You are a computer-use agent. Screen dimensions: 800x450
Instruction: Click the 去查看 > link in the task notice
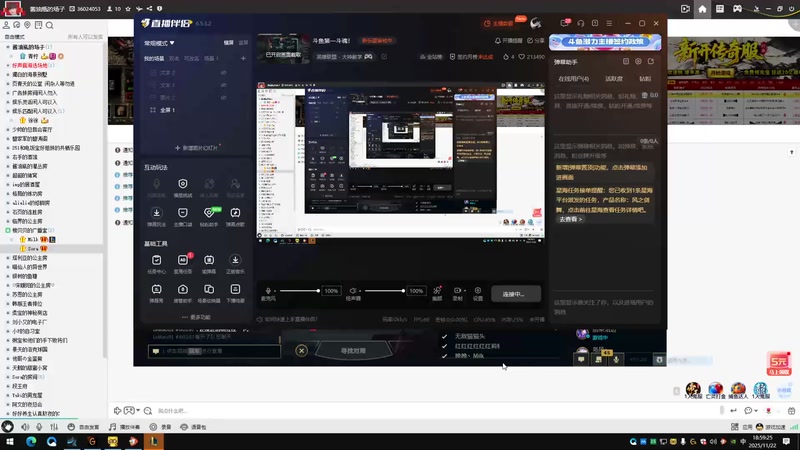click(569, 219)
